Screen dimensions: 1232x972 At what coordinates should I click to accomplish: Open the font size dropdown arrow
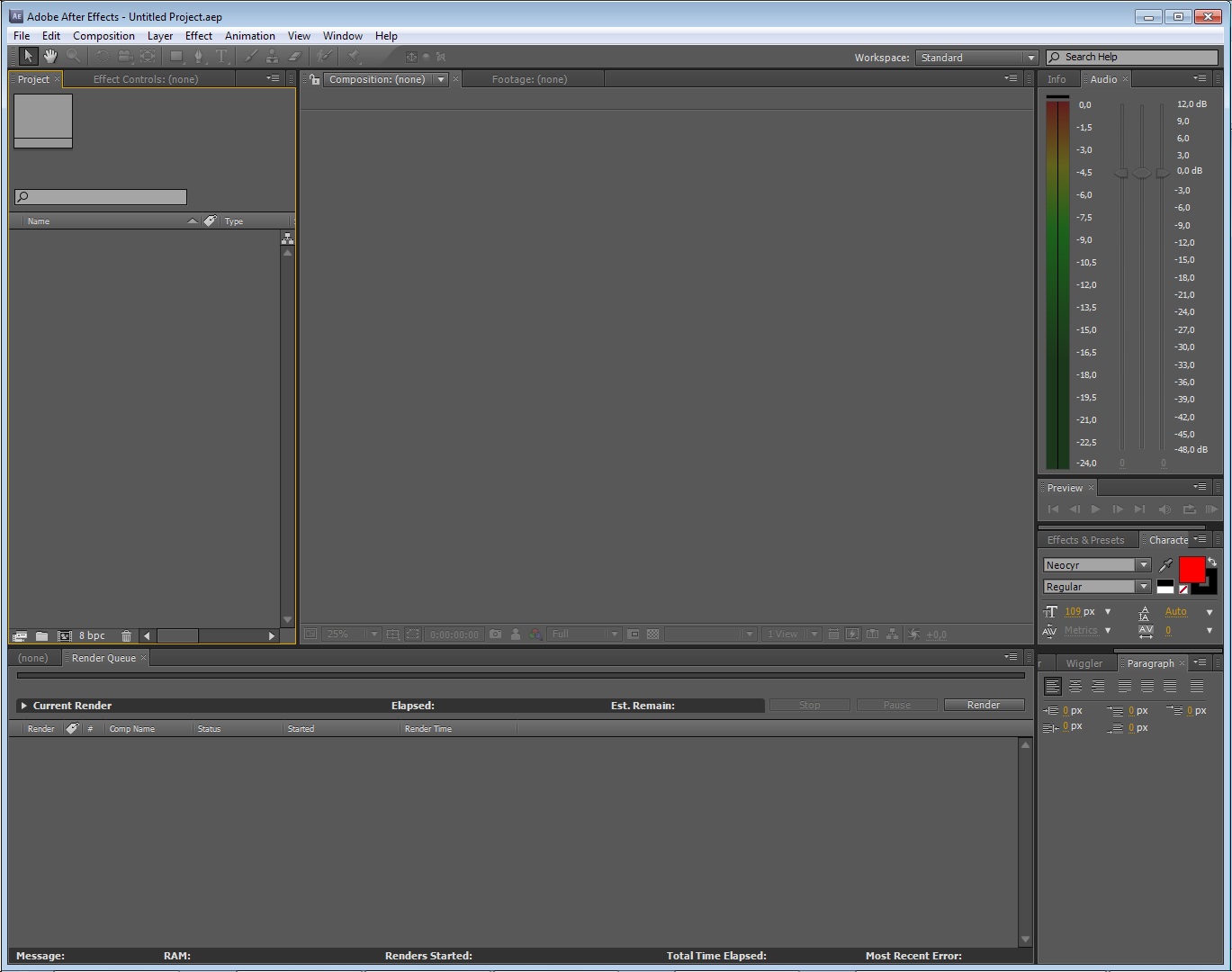pos(1108,612)
